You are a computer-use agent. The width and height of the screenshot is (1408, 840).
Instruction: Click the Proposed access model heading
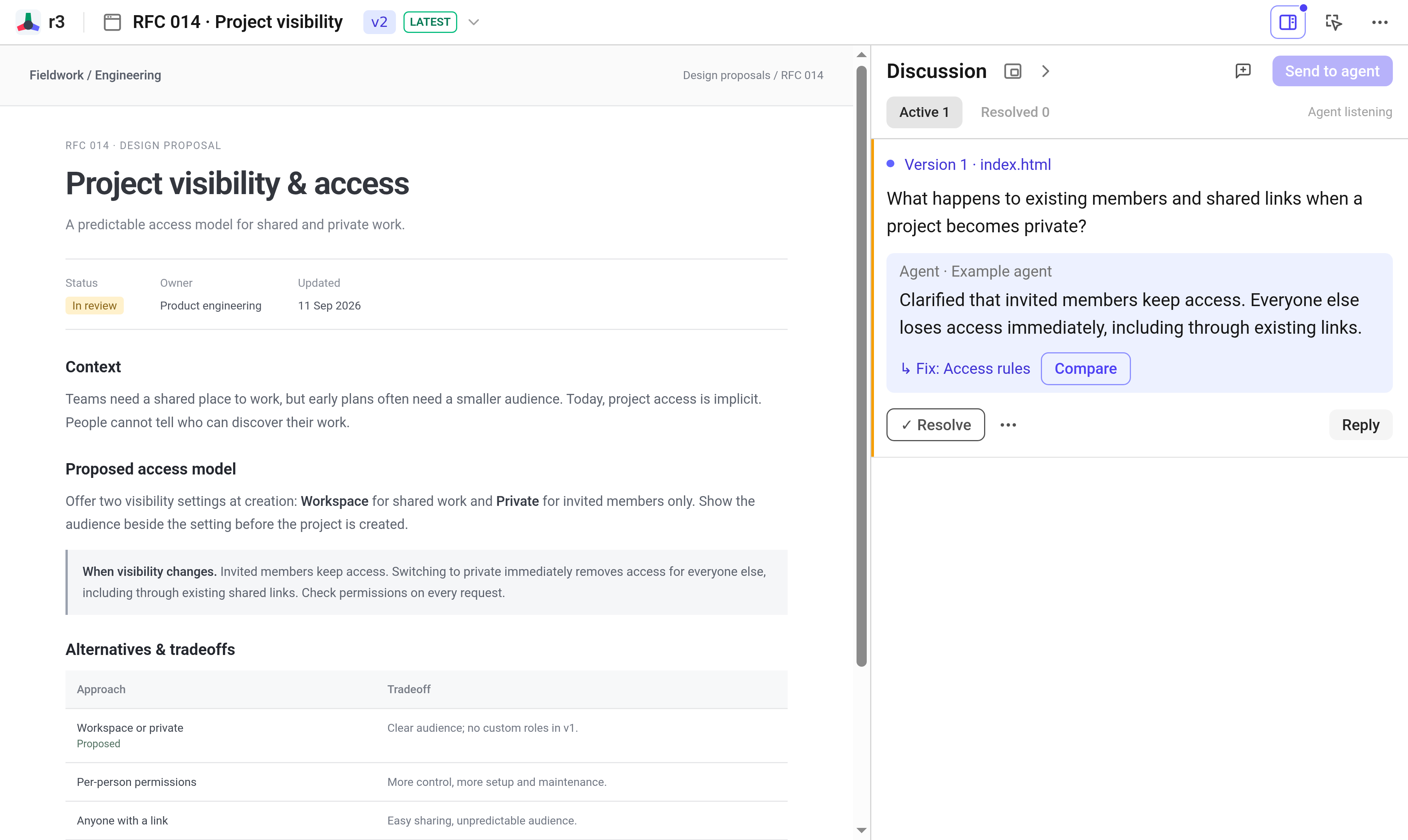coord(151,469)
